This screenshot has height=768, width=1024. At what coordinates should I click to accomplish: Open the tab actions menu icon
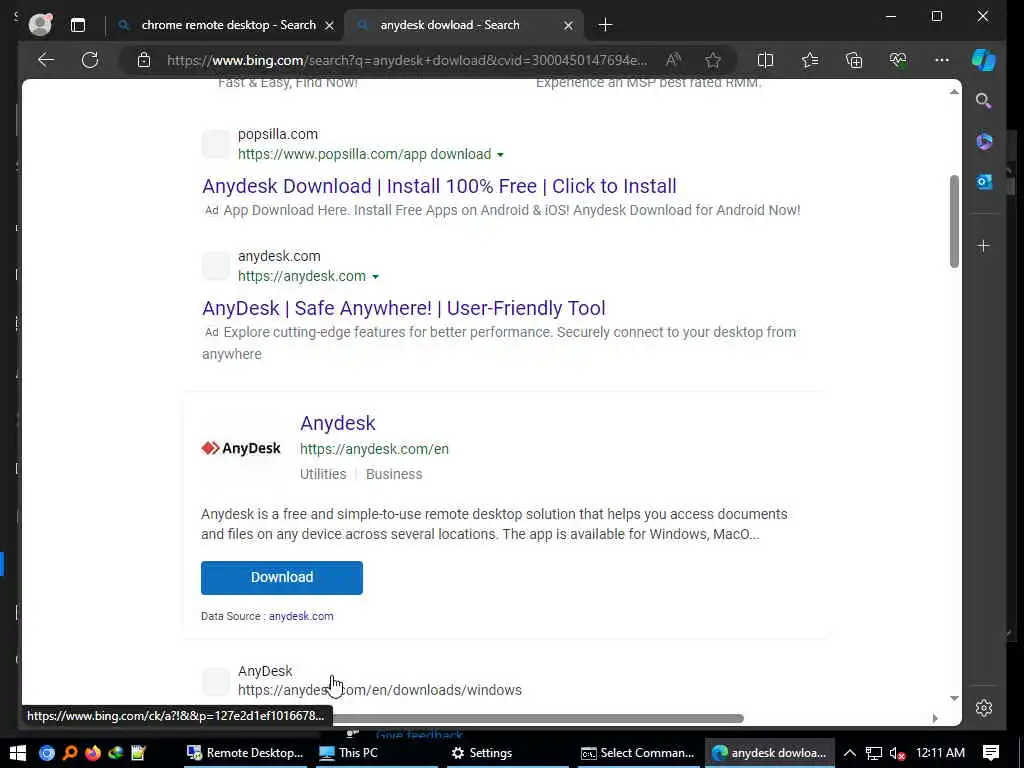pyautogui.click(x=78, y=25)
